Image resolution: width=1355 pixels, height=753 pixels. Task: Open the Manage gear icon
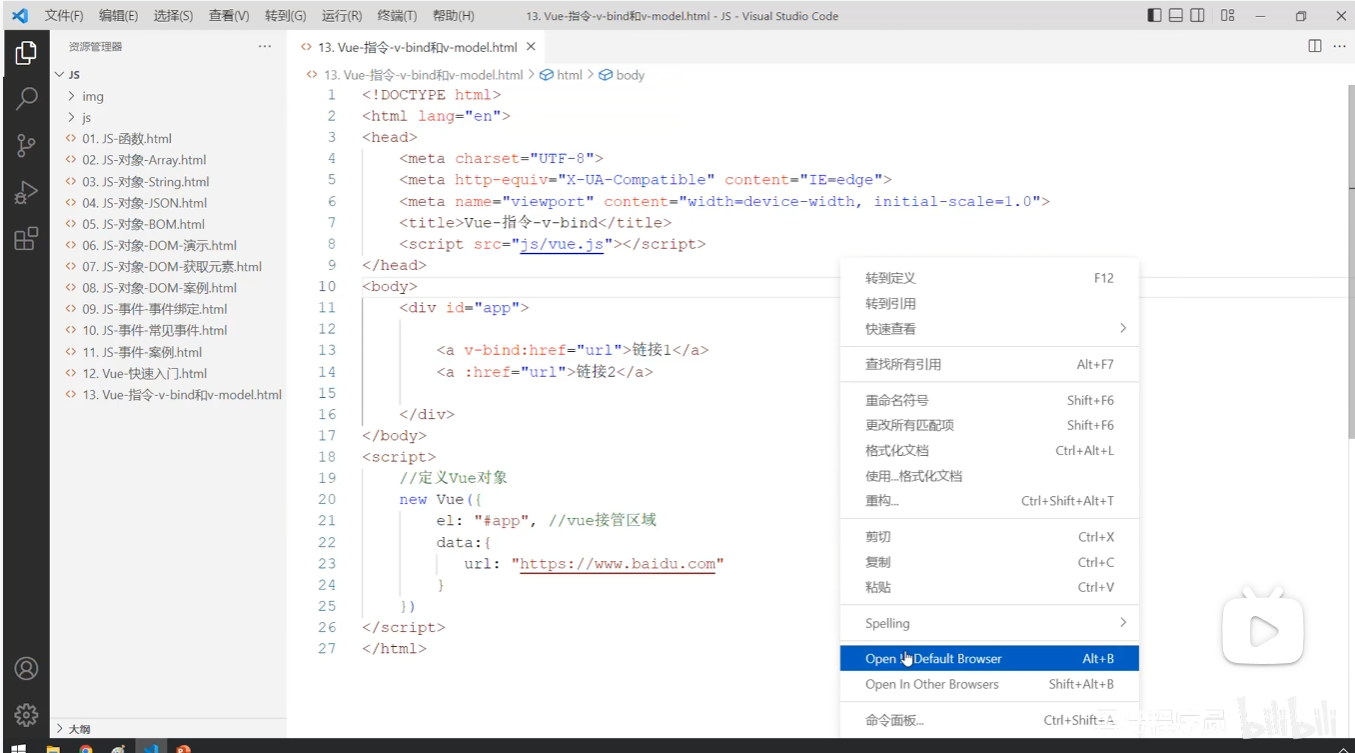pyautogui.click(x=26, y=715)
